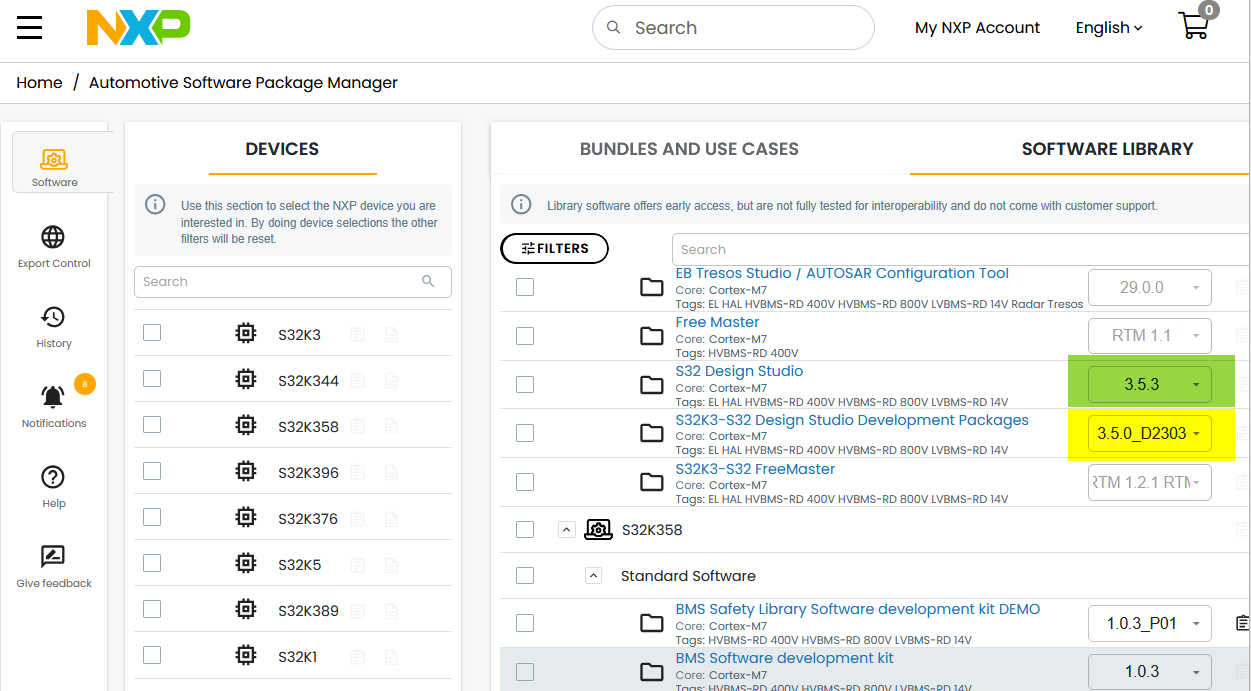
Task: Click the Automotive Software Package Manager breadcrumb
Action: pos(243,83)
